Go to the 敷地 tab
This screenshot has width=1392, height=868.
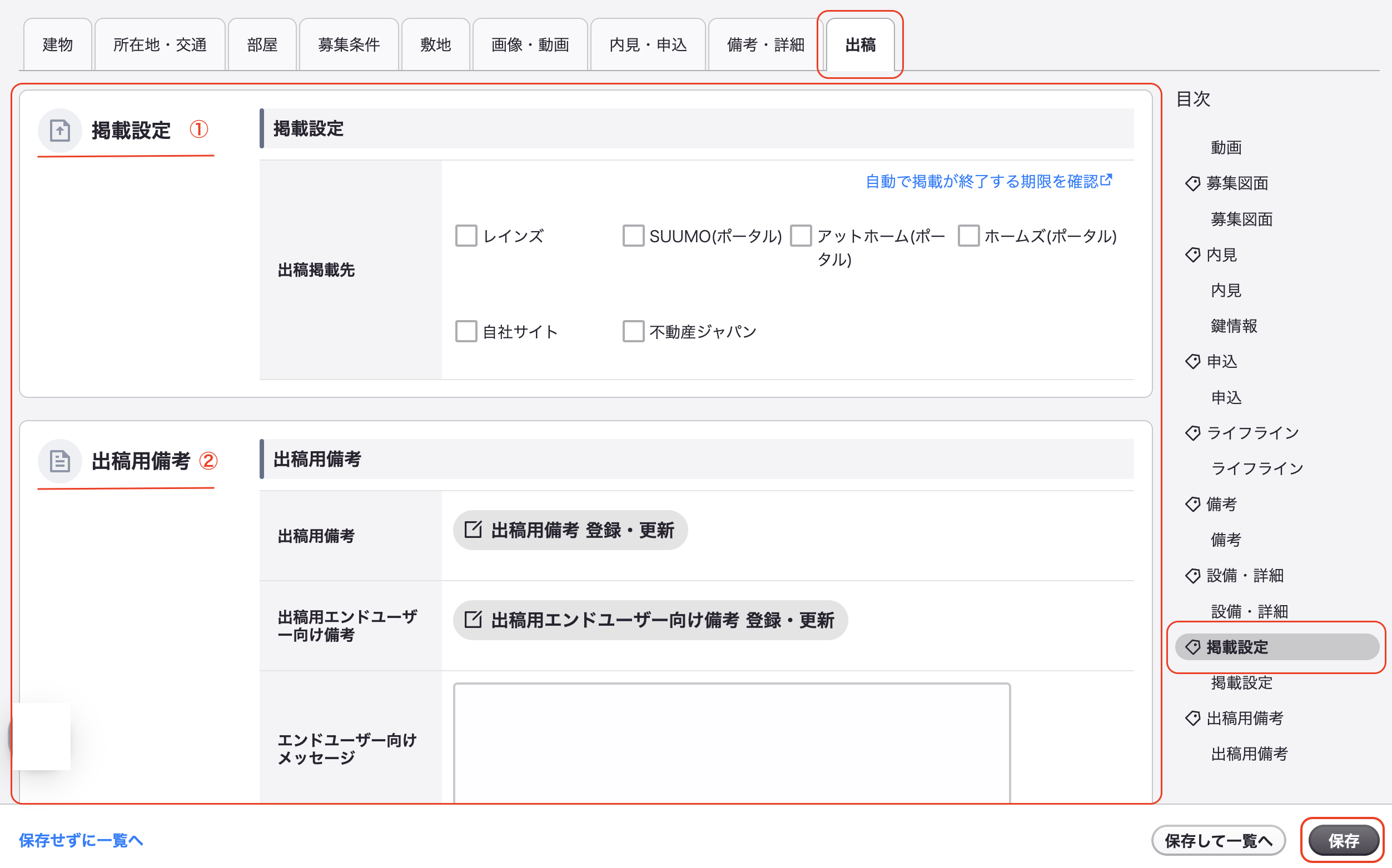[x=435, y=44]
